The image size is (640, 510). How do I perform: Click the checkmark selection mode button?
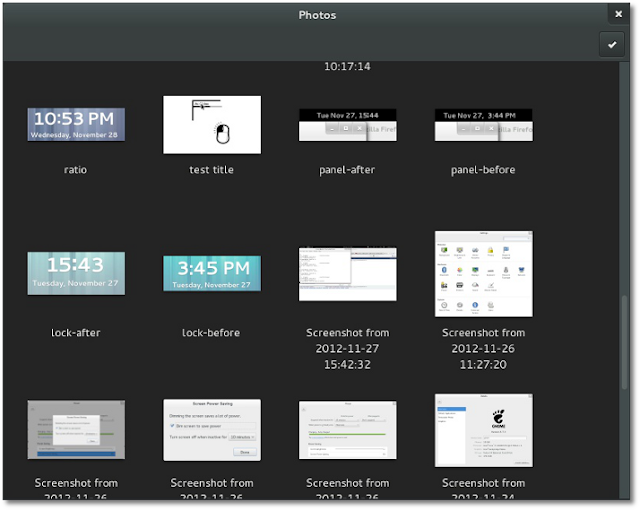611,44
